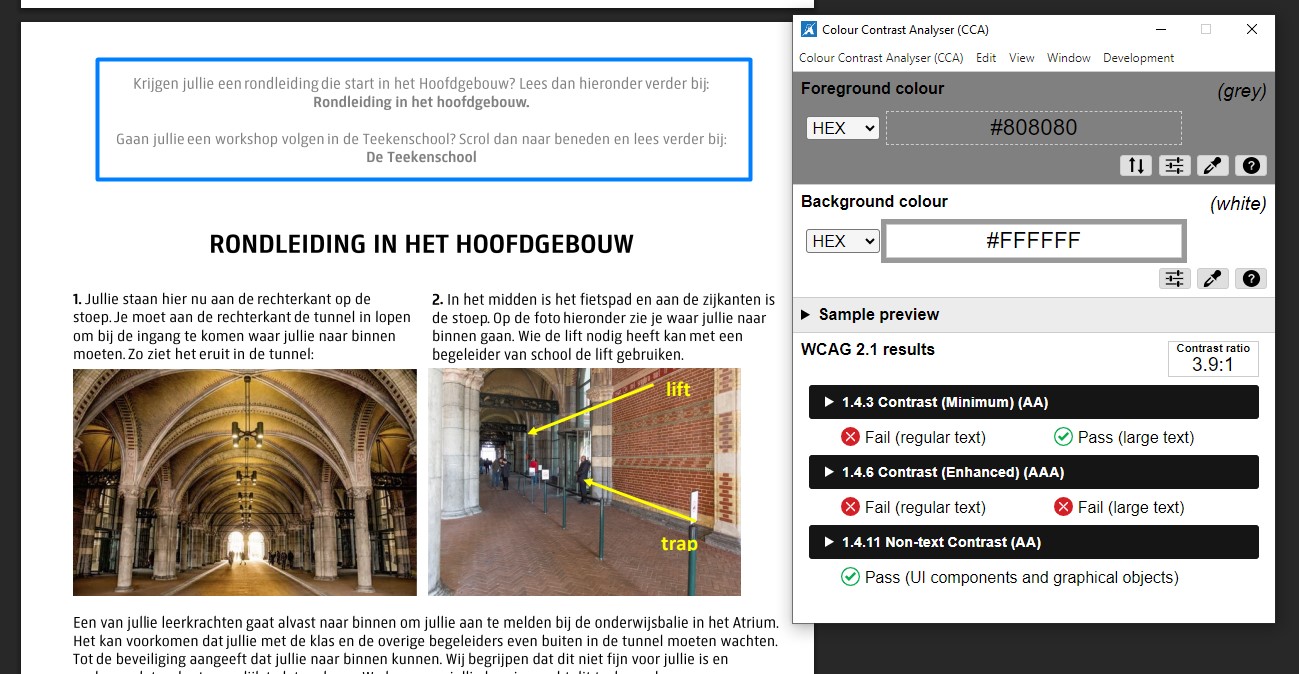Open foreground colour sliders panel
The image size is (1299, 674).
(x=1174, y=166)
